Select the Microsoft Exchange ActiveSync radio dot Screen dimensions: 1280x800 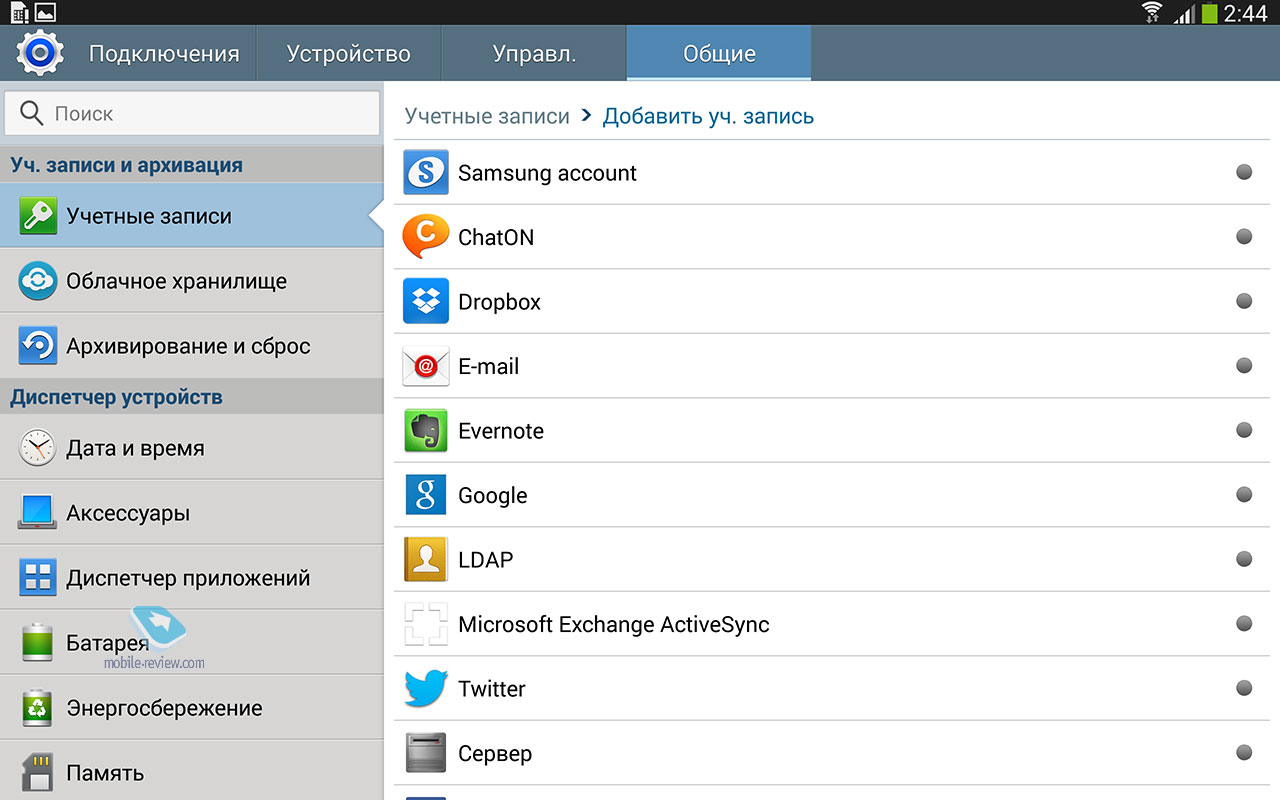point(1244,624)
